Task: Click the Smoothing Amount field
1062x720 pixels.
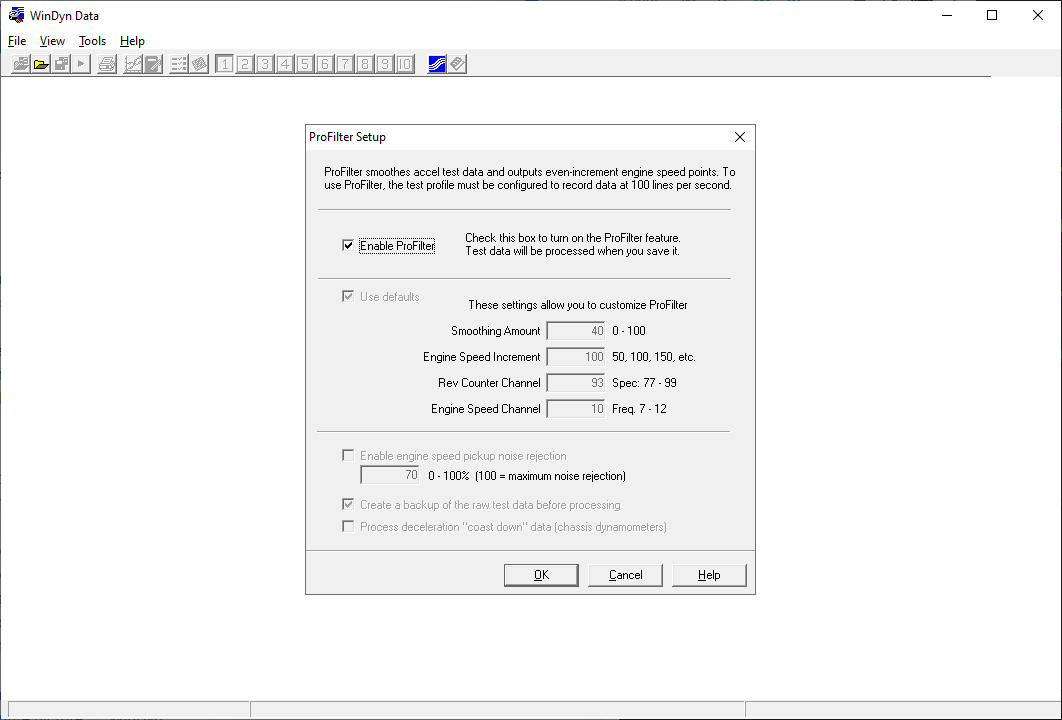Action: (x=576, y=331)
